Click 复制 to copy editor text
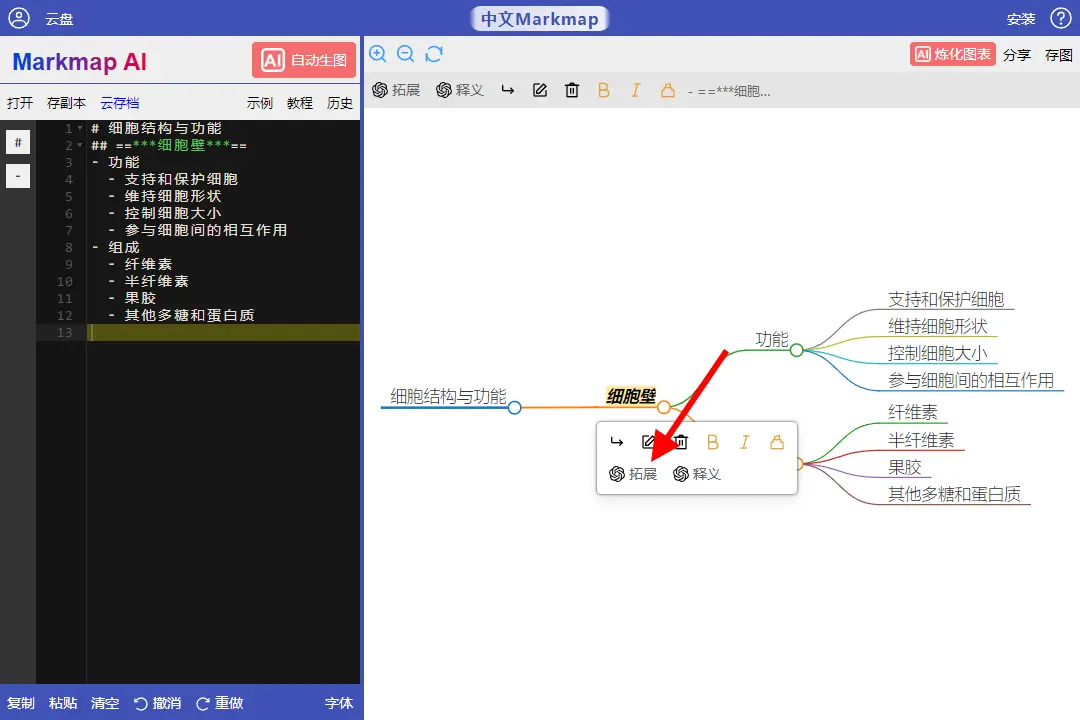This screenshot has width=1080, height=720. [x=21, y=703]
